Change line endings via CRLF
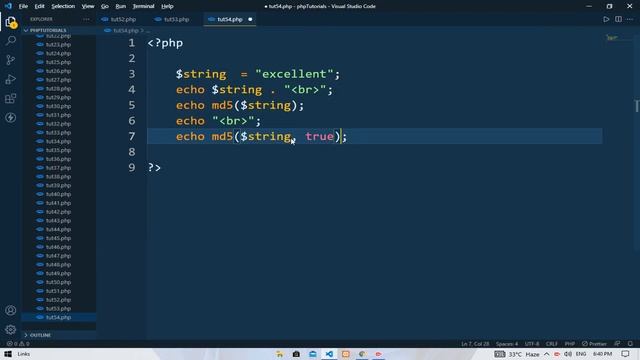This screenshot has width=640, height=360. (551, 344)
